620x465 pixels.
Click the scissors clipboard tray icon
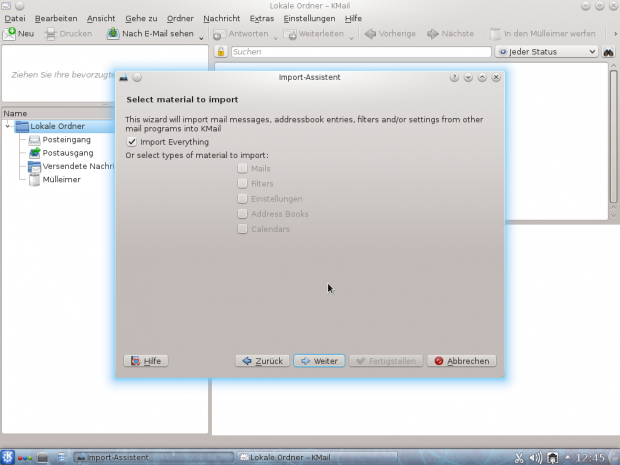coord(519,457)
